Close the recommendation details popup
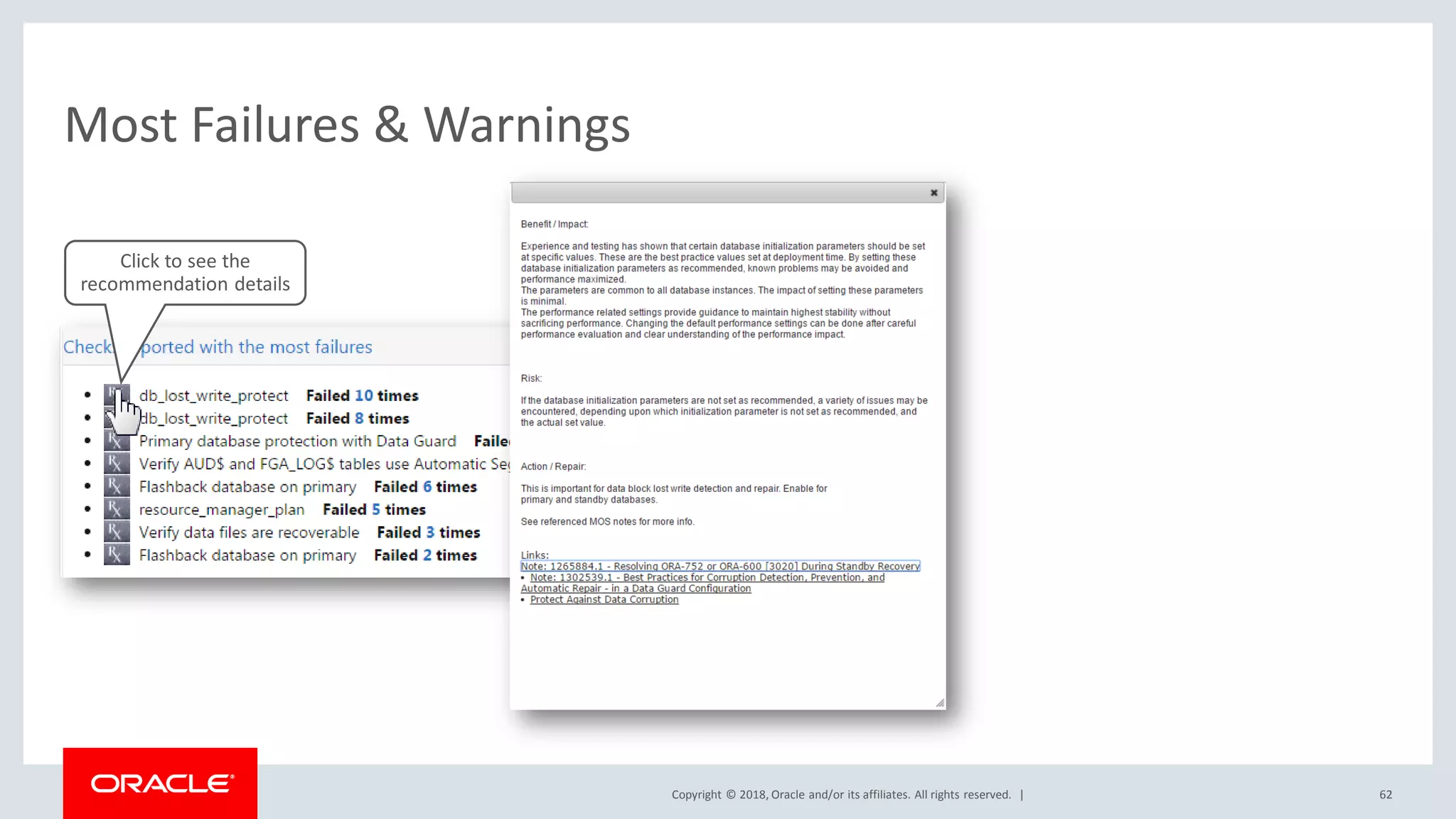The image size is (1456, 819). (x=934, y=193)
